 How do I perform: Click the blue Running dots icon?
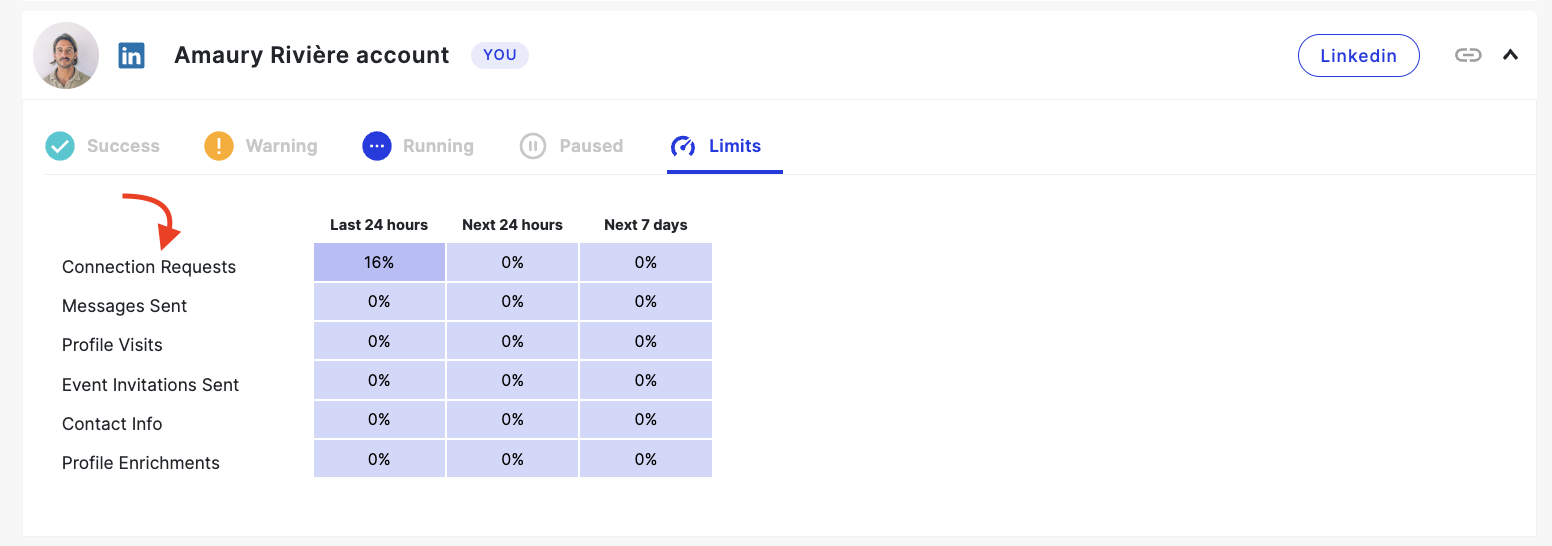[376, 146]
